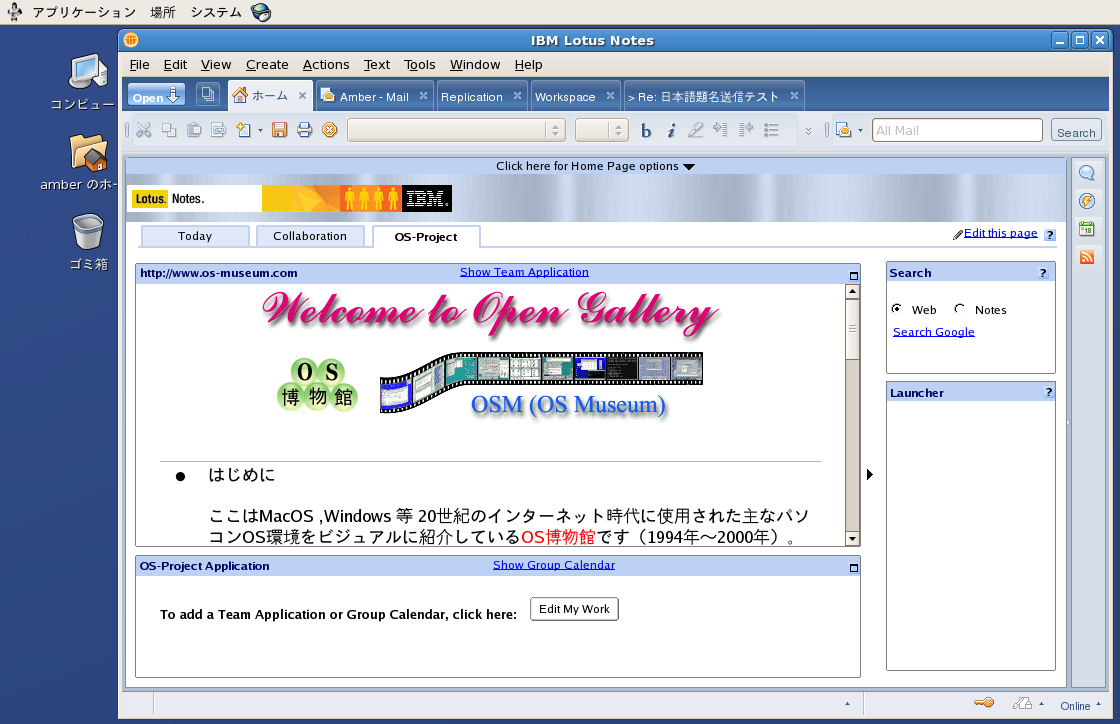Click the Cut scissors toolbar icon
The image size is (1120, 724).
(x=144, y=130)
